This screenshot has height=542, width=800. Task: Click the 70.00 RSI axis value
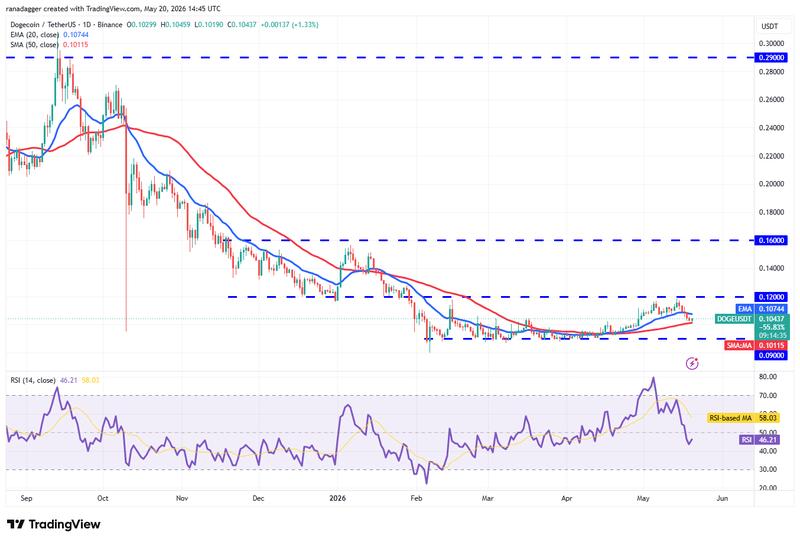pyautogui.click(x=768, y=396)
